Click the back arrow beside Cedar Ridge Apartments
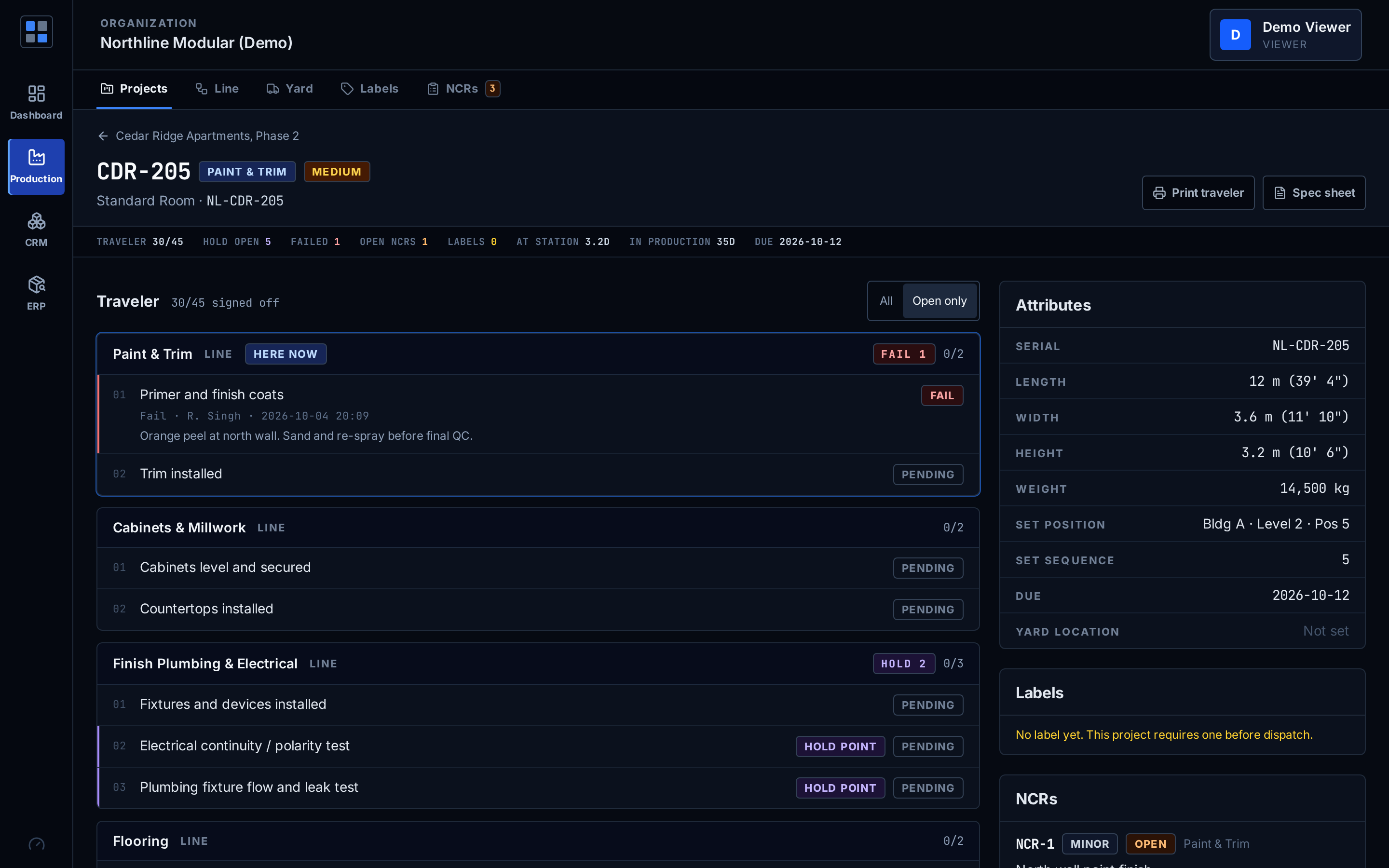The image size is (1389, 868). coord(103,136)
